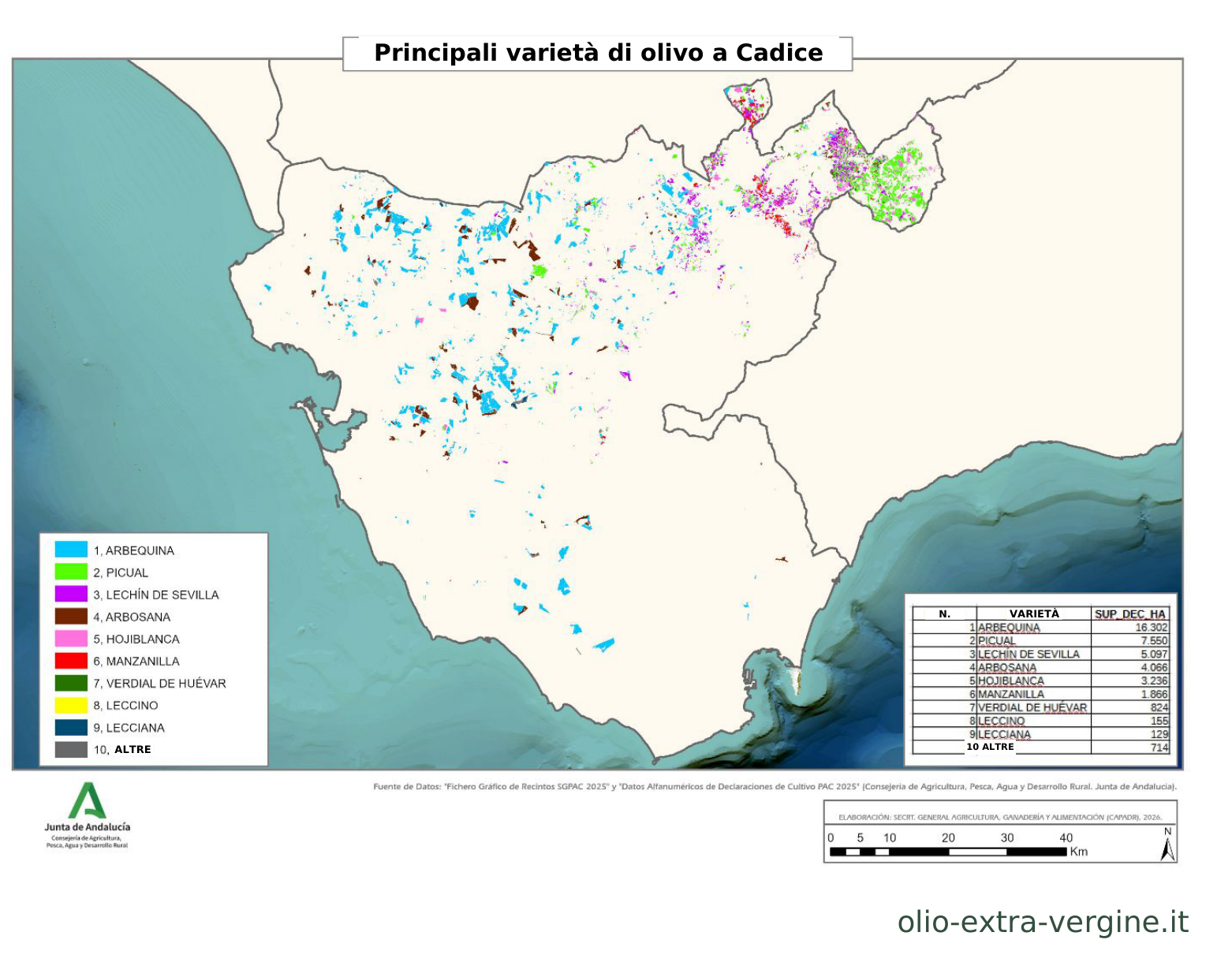Click the 'VARIETÀ' table column header
This screenshot has width=1232, height=962.
click(x=1034, y=613)
